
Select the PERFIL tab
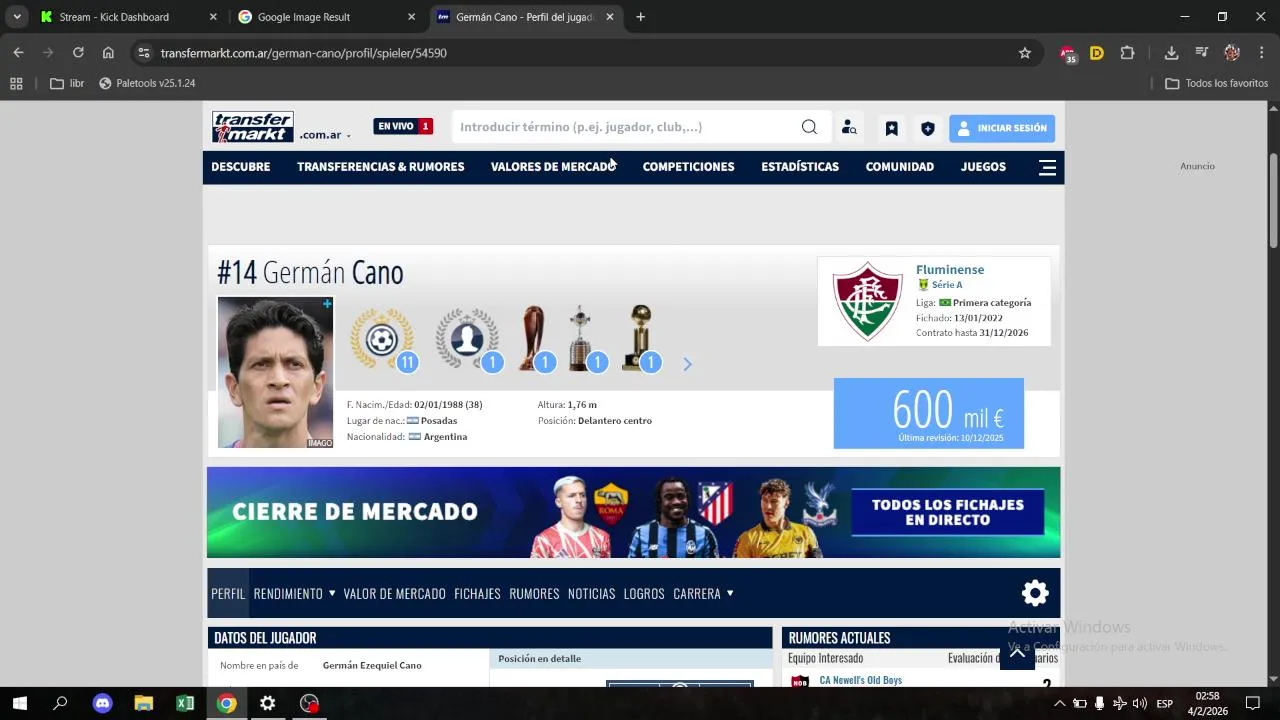pos(228,593)
